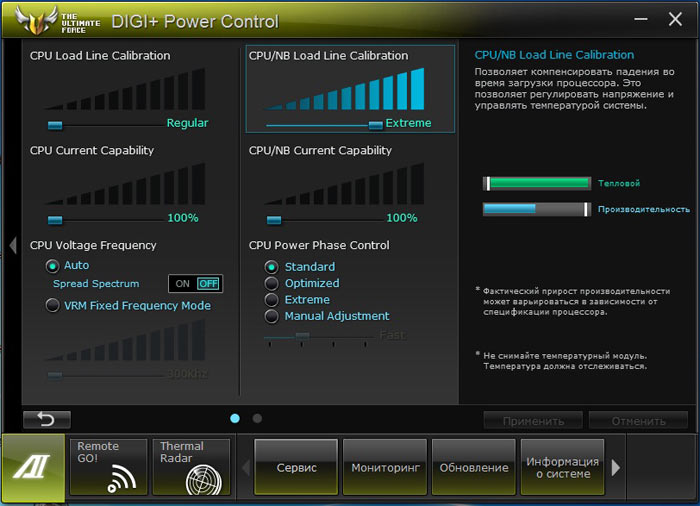
Task: Open Thermal Radar utility
Action: coord(191,467)
